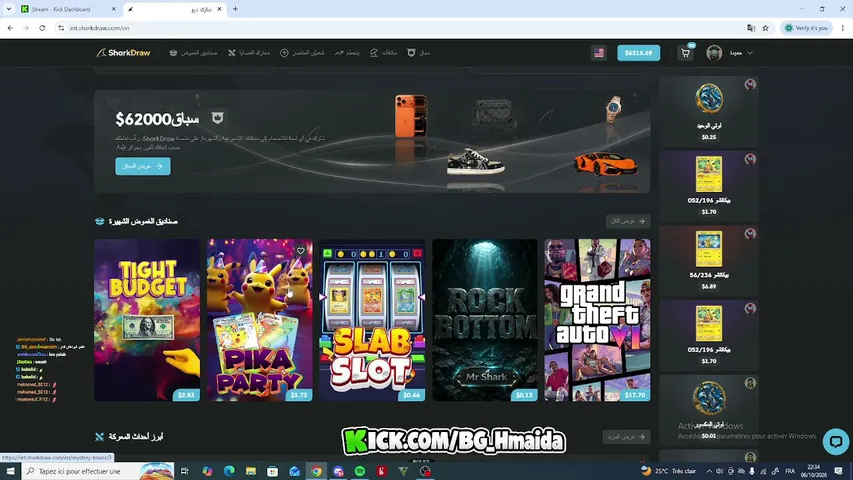Viewport: 853px width, 480px height.
Task: Click the SharkDraw logo
Action: point(123,53)
